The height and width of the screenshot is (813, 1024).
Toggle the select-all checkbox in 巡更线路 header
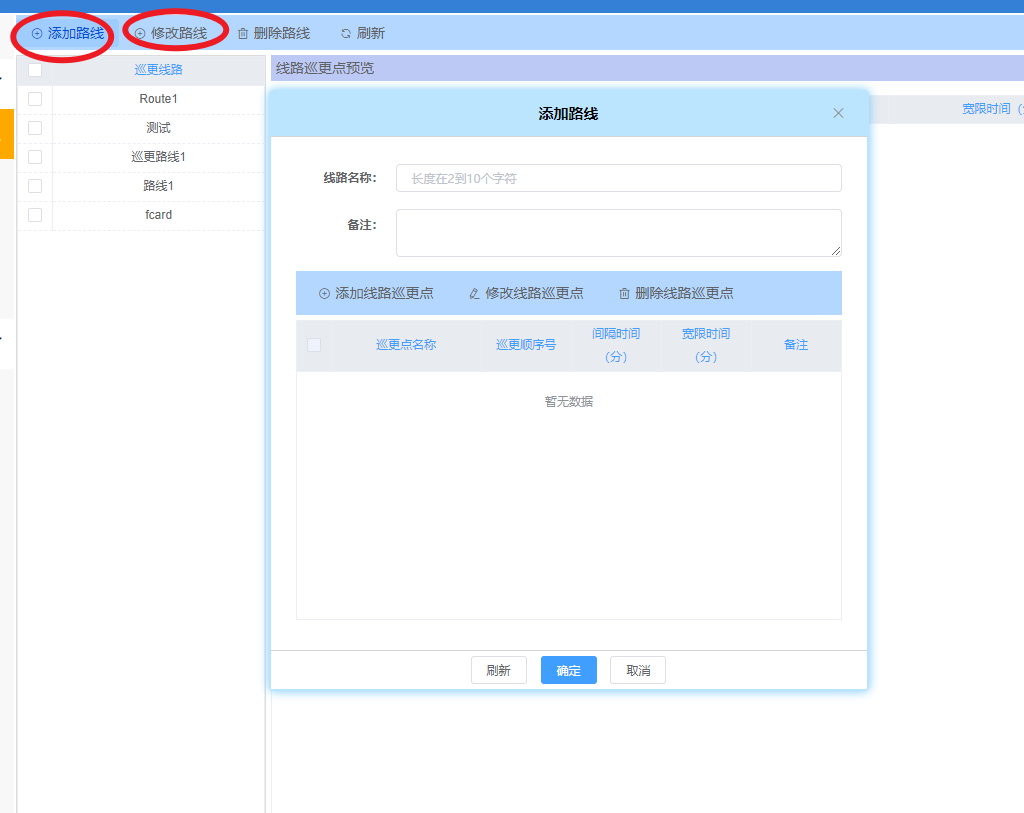(x=35, y=70)
